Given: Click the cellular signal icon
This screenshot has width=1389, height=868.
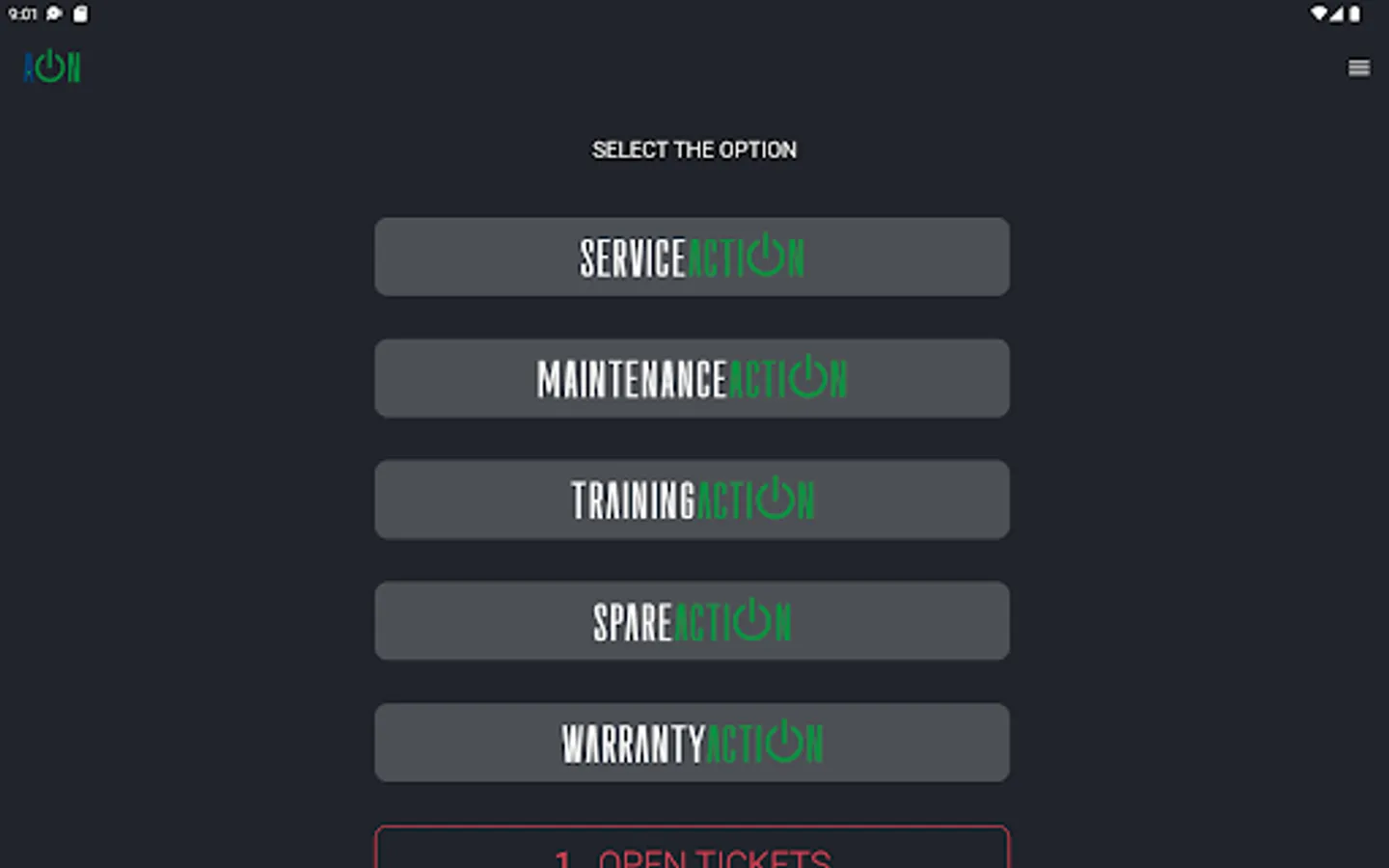Looking at the screenshot, I should (x=1336, y=14).
